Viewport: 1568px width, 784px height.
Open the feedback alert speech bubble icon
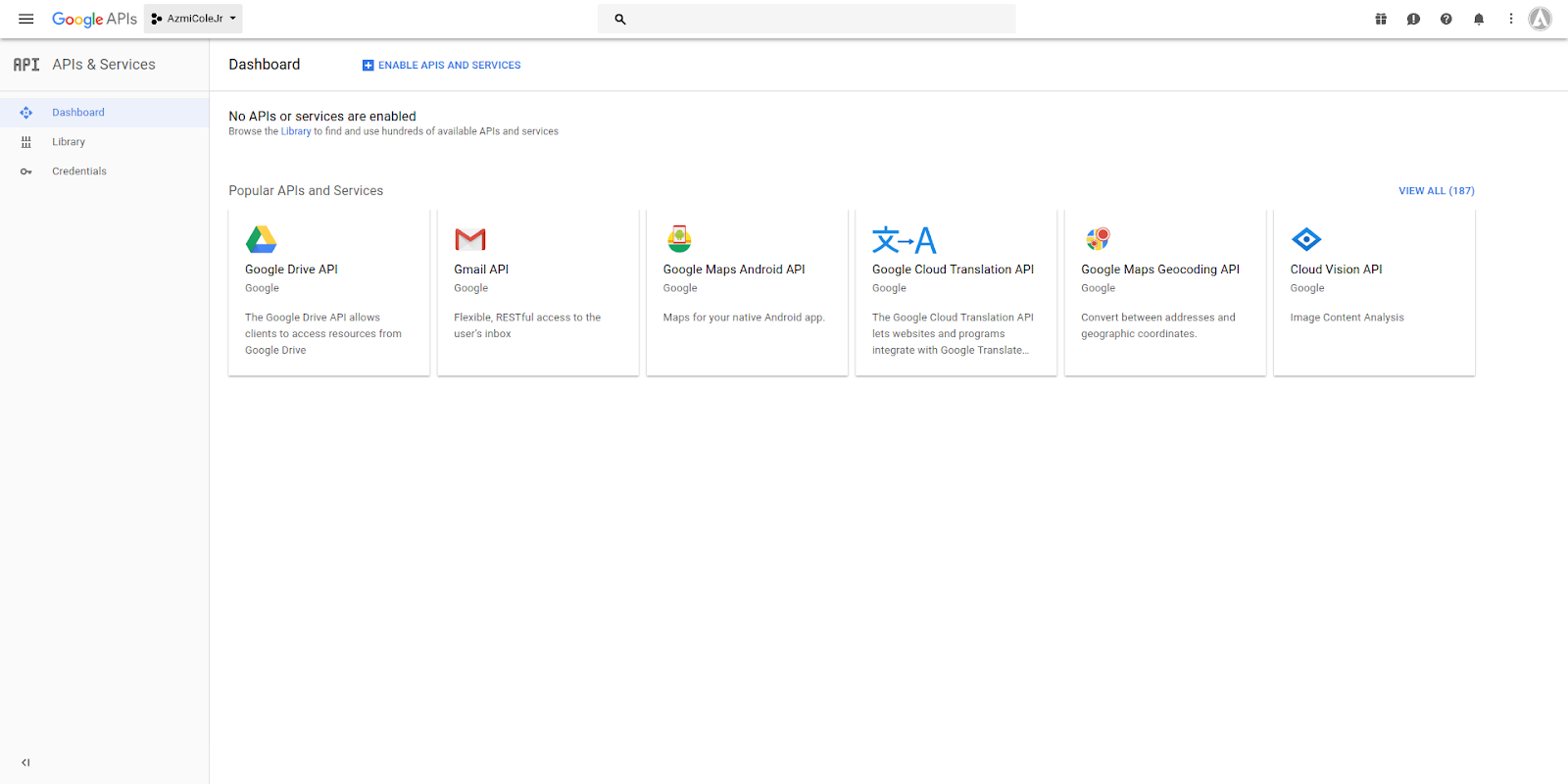1413,19
